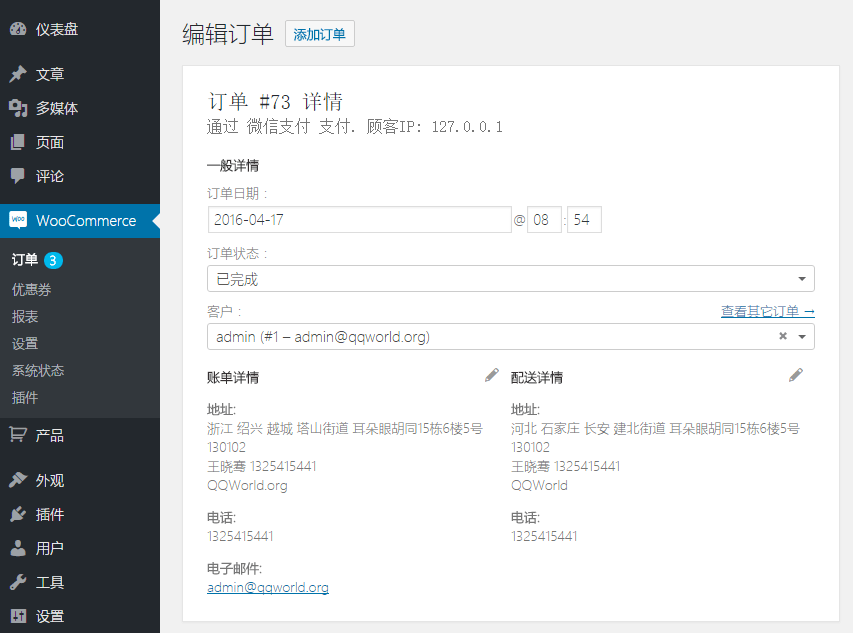853x633 pixels.
Task: Click the paintbrush icon beside 外观
Action: 18,480
